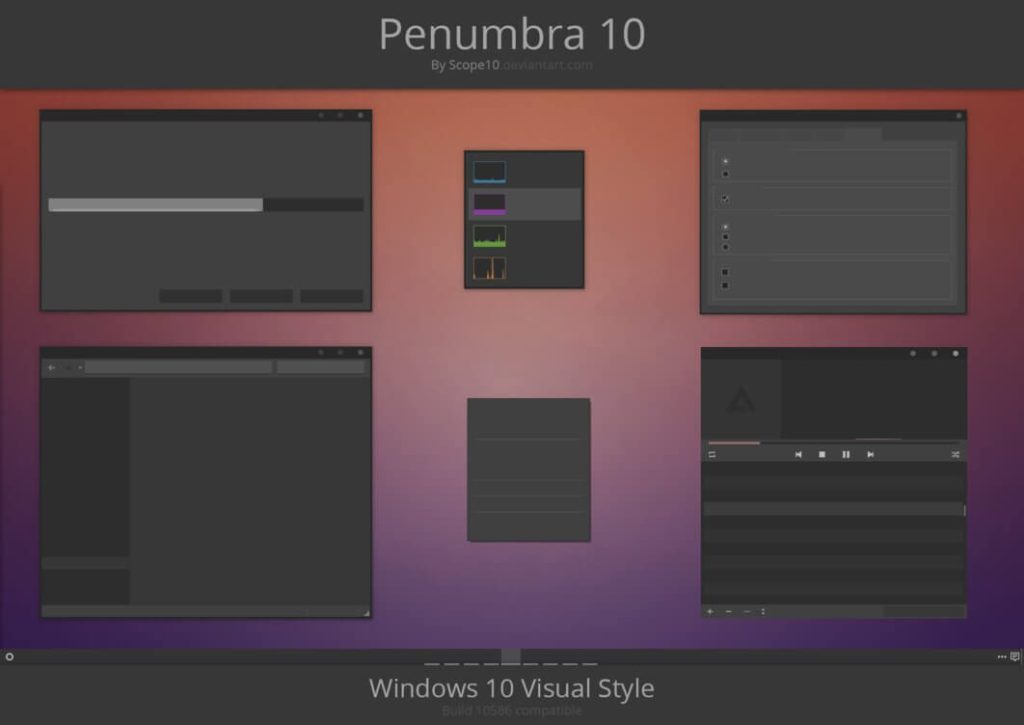This screenshot has height=725, width=1024.
Task: Click the forward arrow in the browser window
Action: 80,366
